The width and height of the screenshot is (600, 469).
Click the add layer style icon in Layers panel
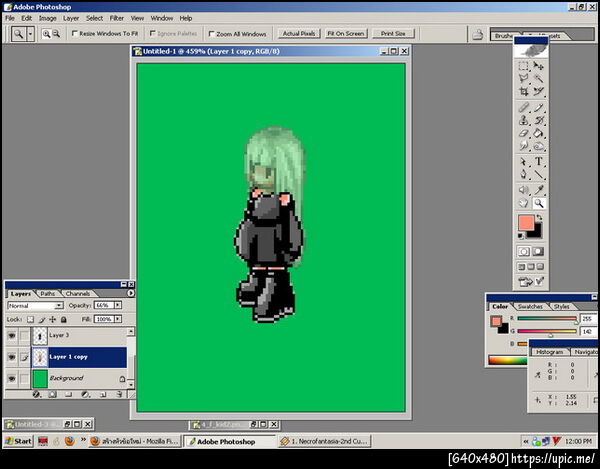(x=36, y=394)
